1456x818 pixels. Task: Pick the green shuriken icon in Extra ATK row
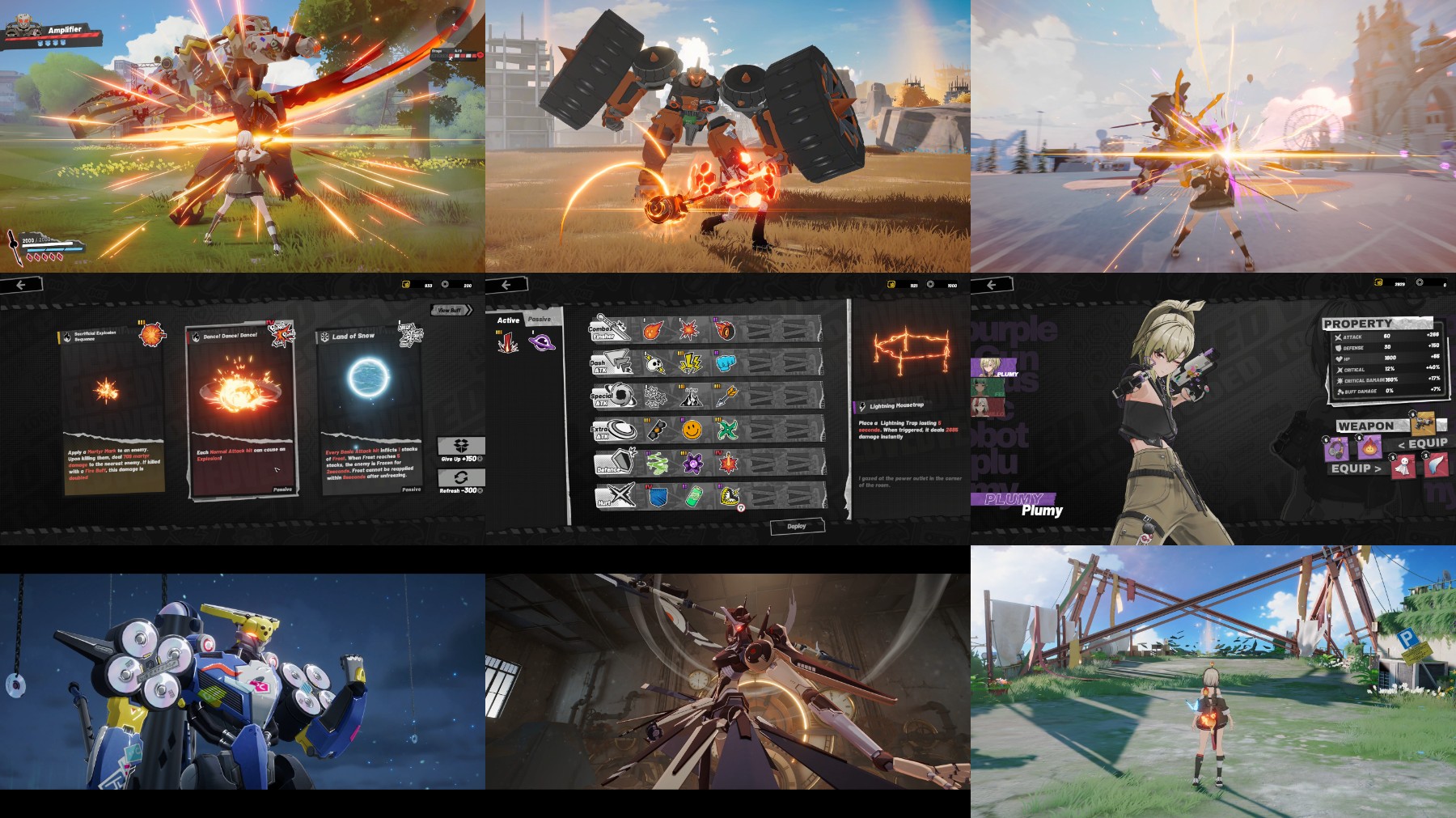tap(727, 430)
